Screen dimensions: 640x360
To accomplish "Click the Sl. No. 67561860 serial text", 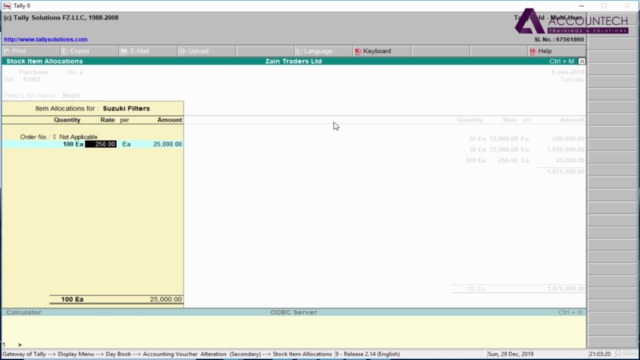I will (559, 40).
